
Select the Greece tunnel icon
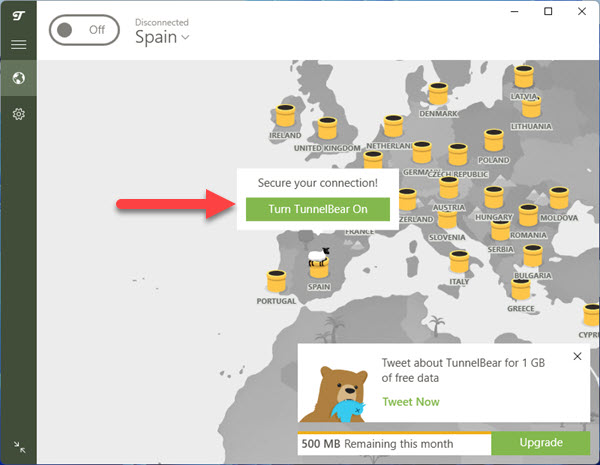point(521,289)
